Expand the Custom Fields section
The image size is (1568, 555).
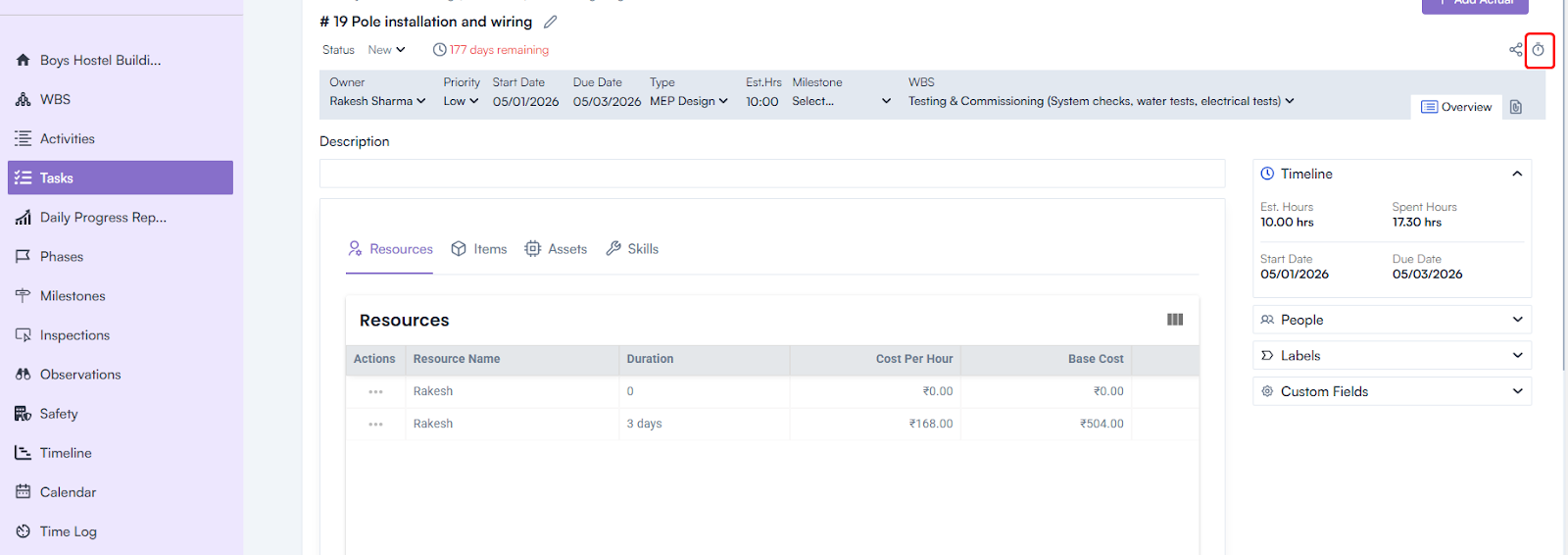coord(1392,391)
